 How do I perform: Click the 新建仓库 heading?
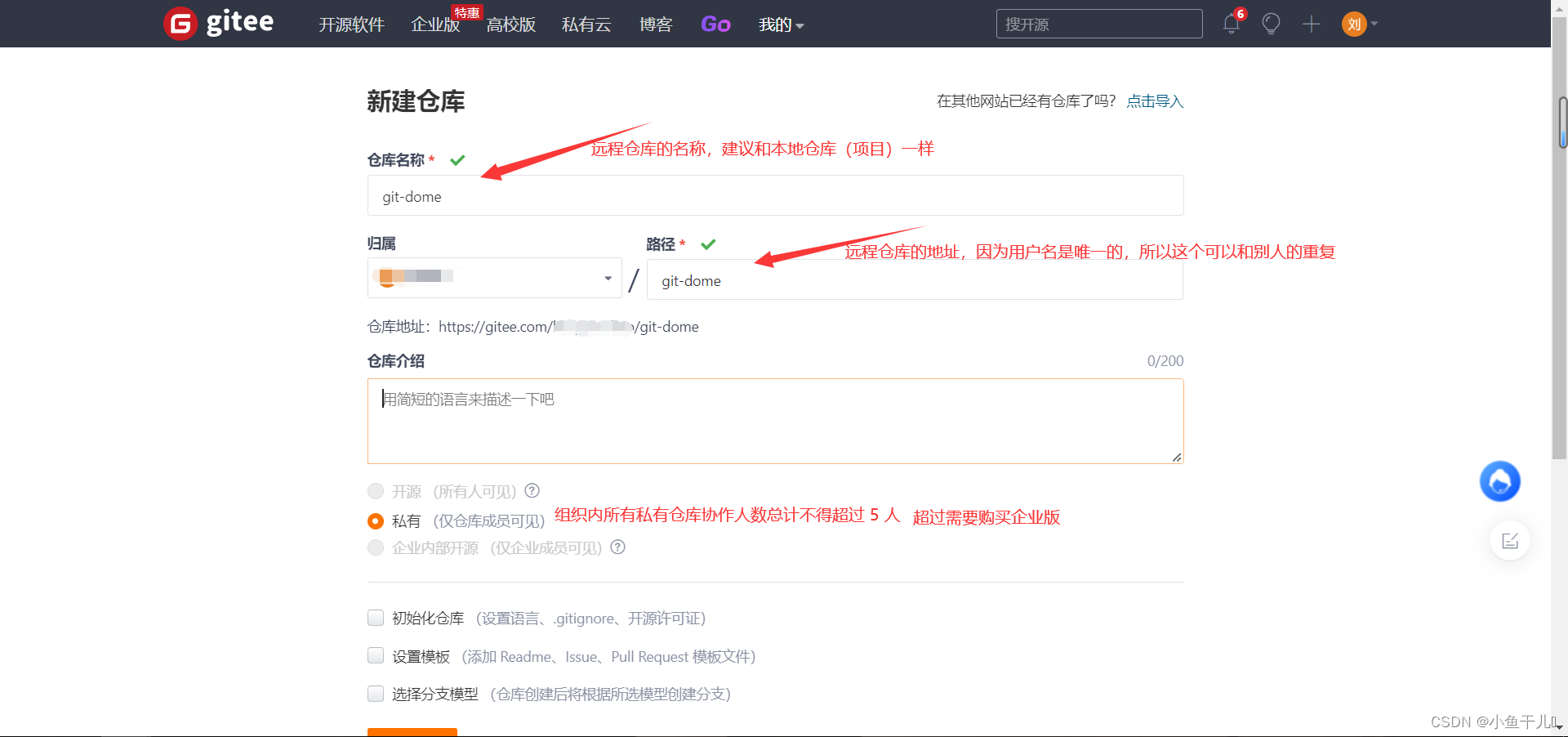(416, 100)
